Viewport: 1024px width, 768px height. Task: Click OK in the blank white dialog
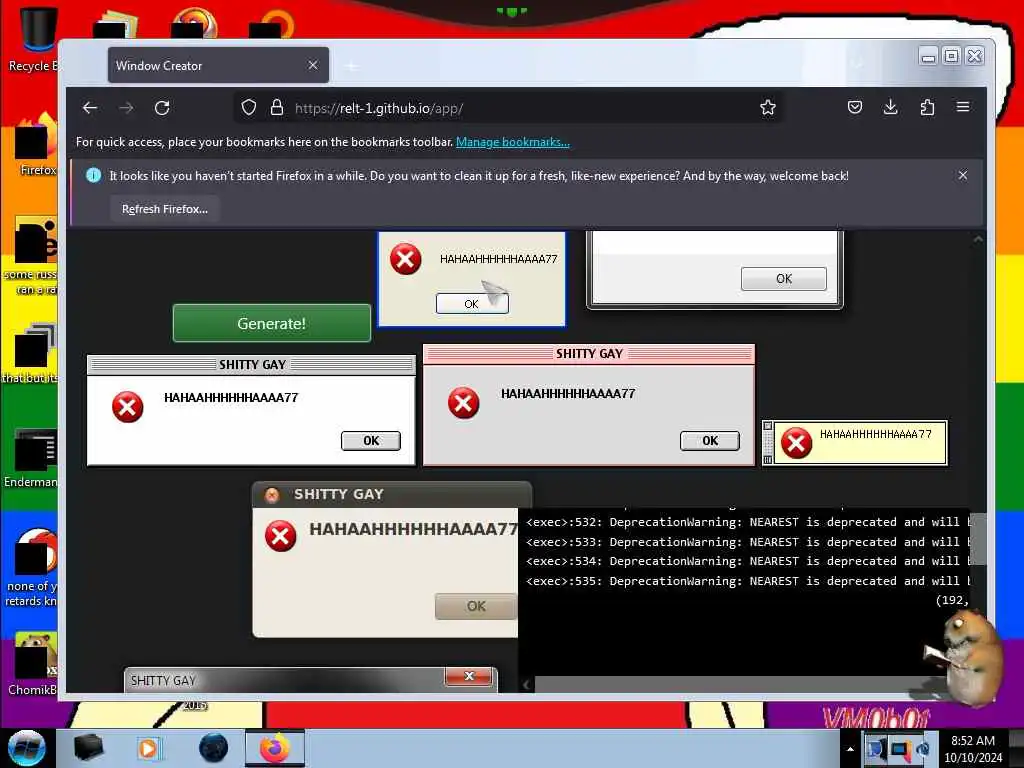(x=784, y=279)
